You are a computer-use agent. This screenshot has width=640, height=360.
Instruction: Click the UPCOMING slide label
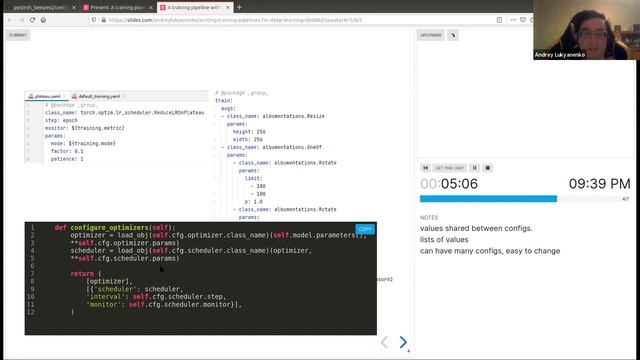click(431, 35)
